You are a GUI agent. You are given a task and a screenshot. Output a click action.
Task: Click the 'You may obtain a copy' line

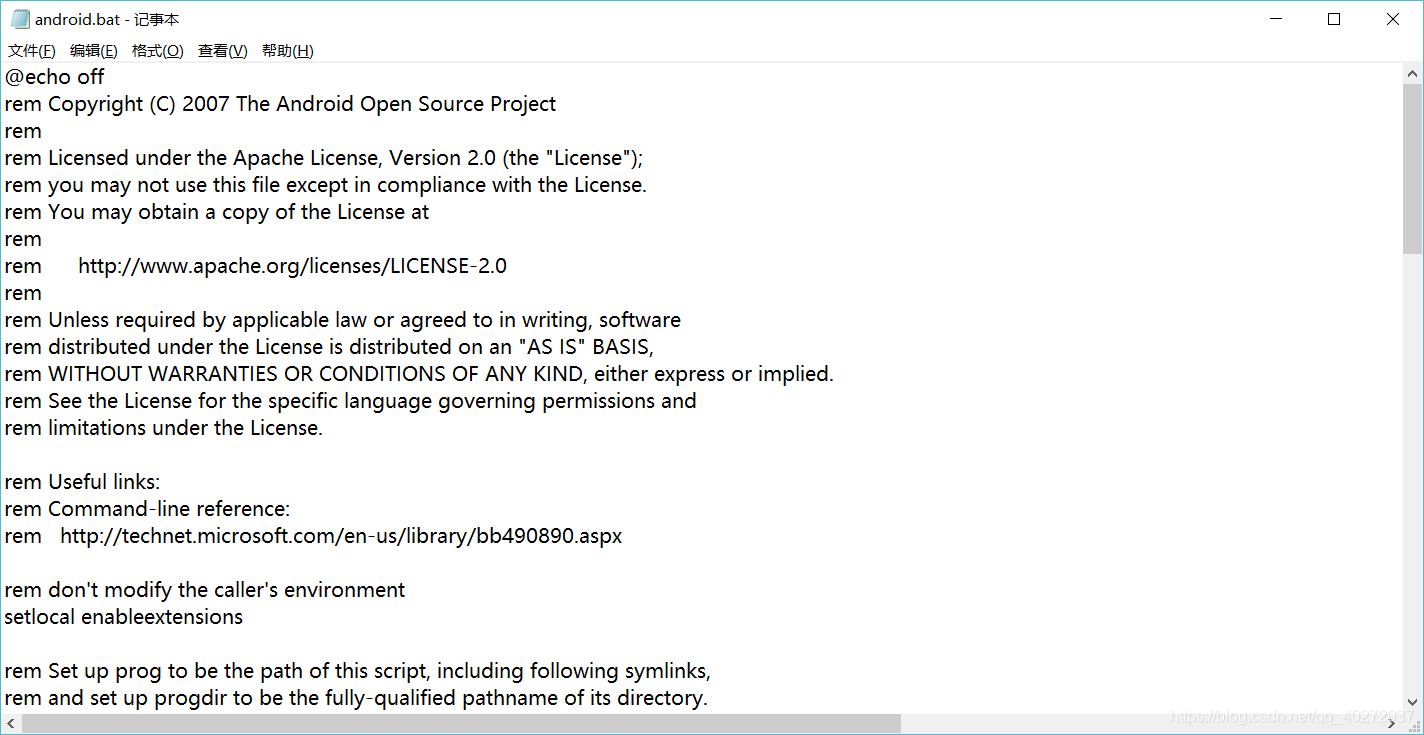[x=216, y=212]
